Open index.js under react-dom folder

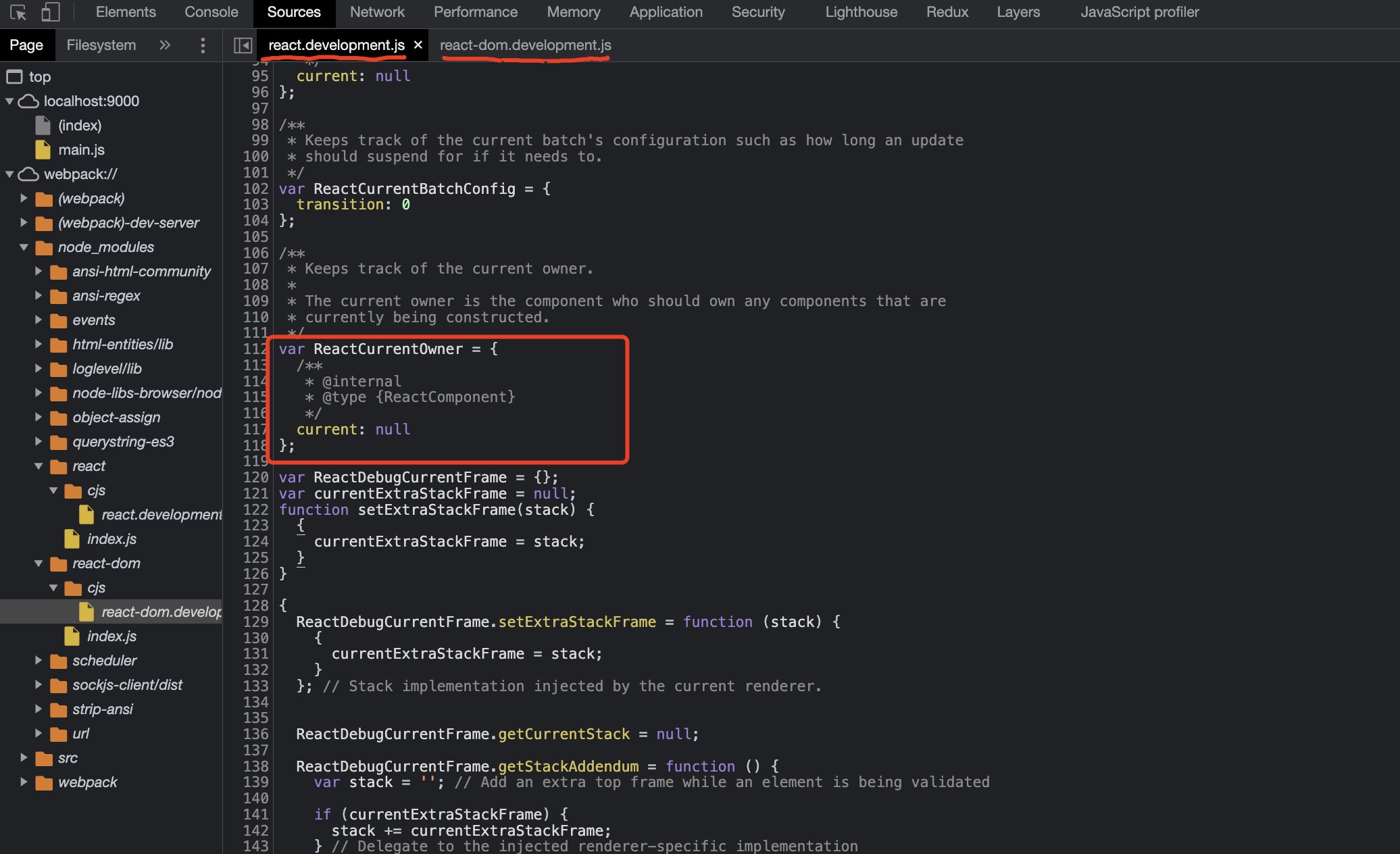pos(111,636)
